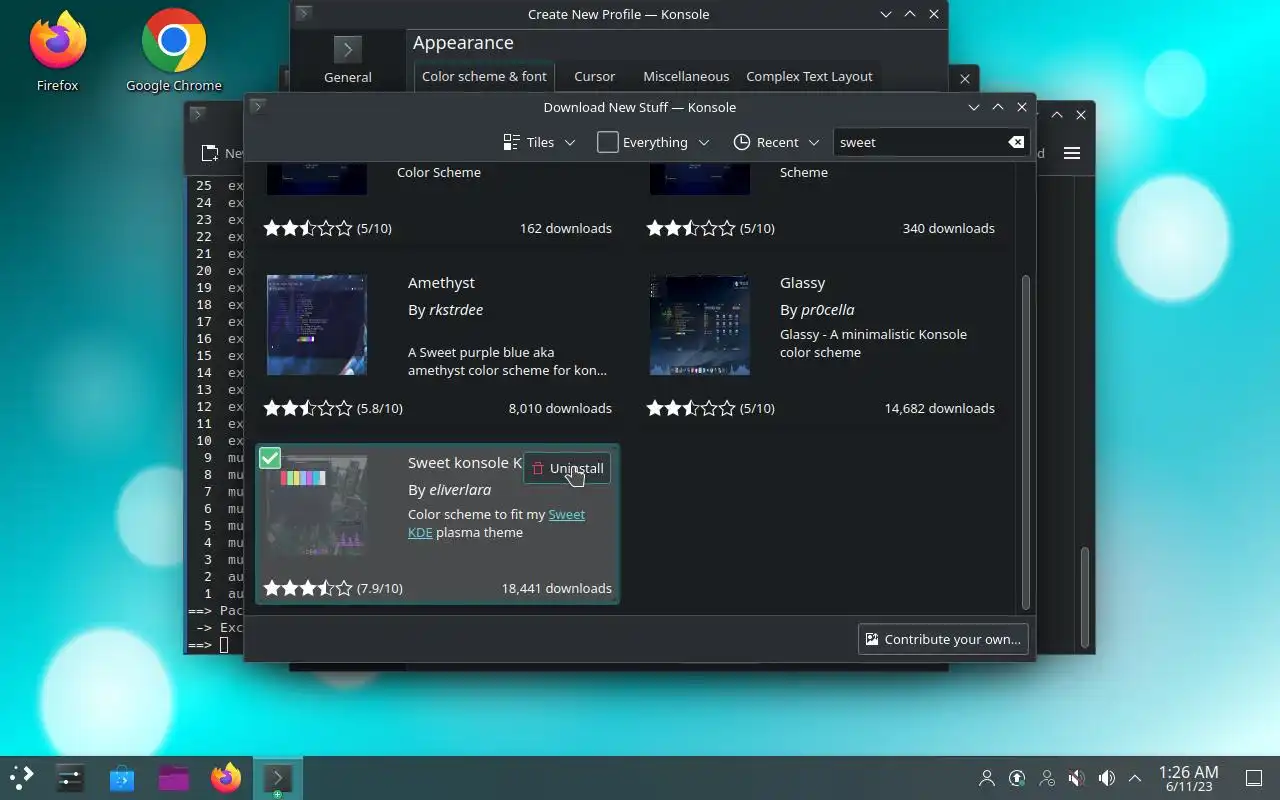The height and width of the screenshot is (800, 1280).
Task: Open the Miscellaneous tab
Action: click(686, 76)
